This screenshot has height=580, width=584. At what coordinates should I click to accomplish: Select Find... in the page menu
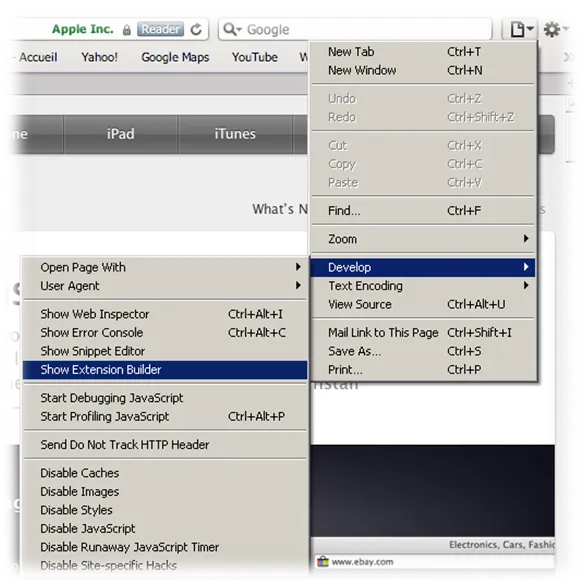pyautogui.click(x=422, y=211)
